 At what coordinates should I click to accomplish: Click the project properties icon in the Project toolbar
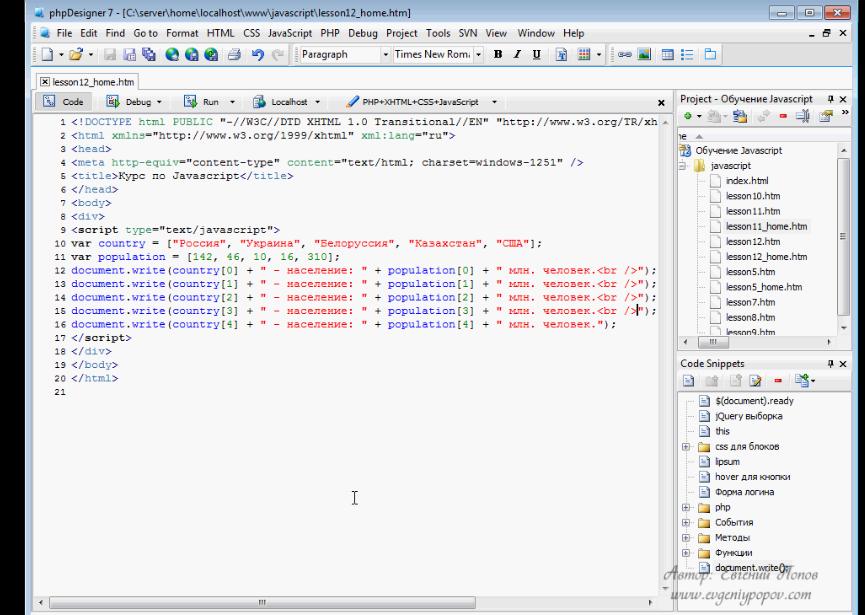[x=826, y=116]
